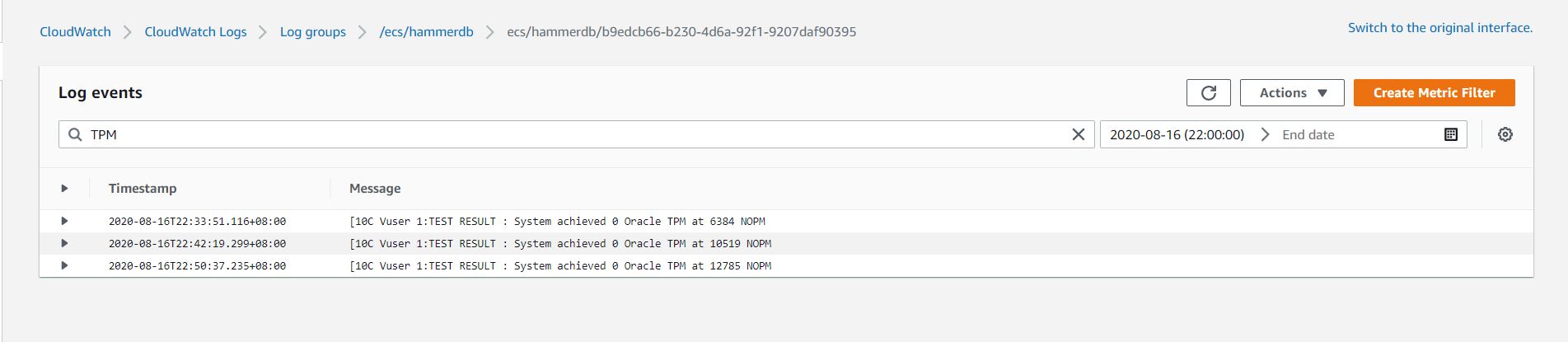The height and width of the screenshot is (342, 1568).
Task: Expand the 22:33:51 log event row
Action: coord(64,221)
